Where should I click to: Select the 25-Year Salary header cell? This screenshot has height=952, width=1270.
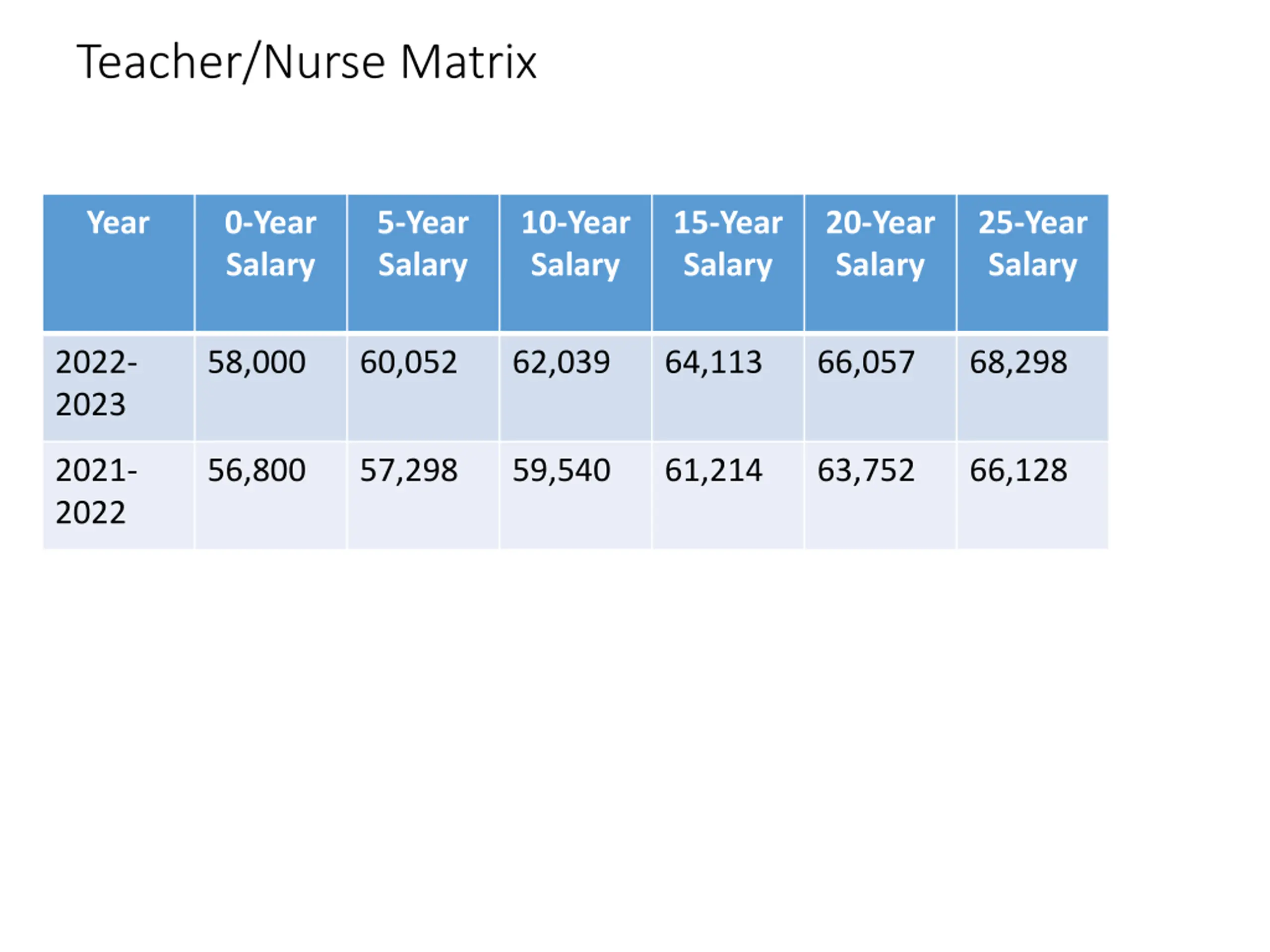coord(1033,263)
